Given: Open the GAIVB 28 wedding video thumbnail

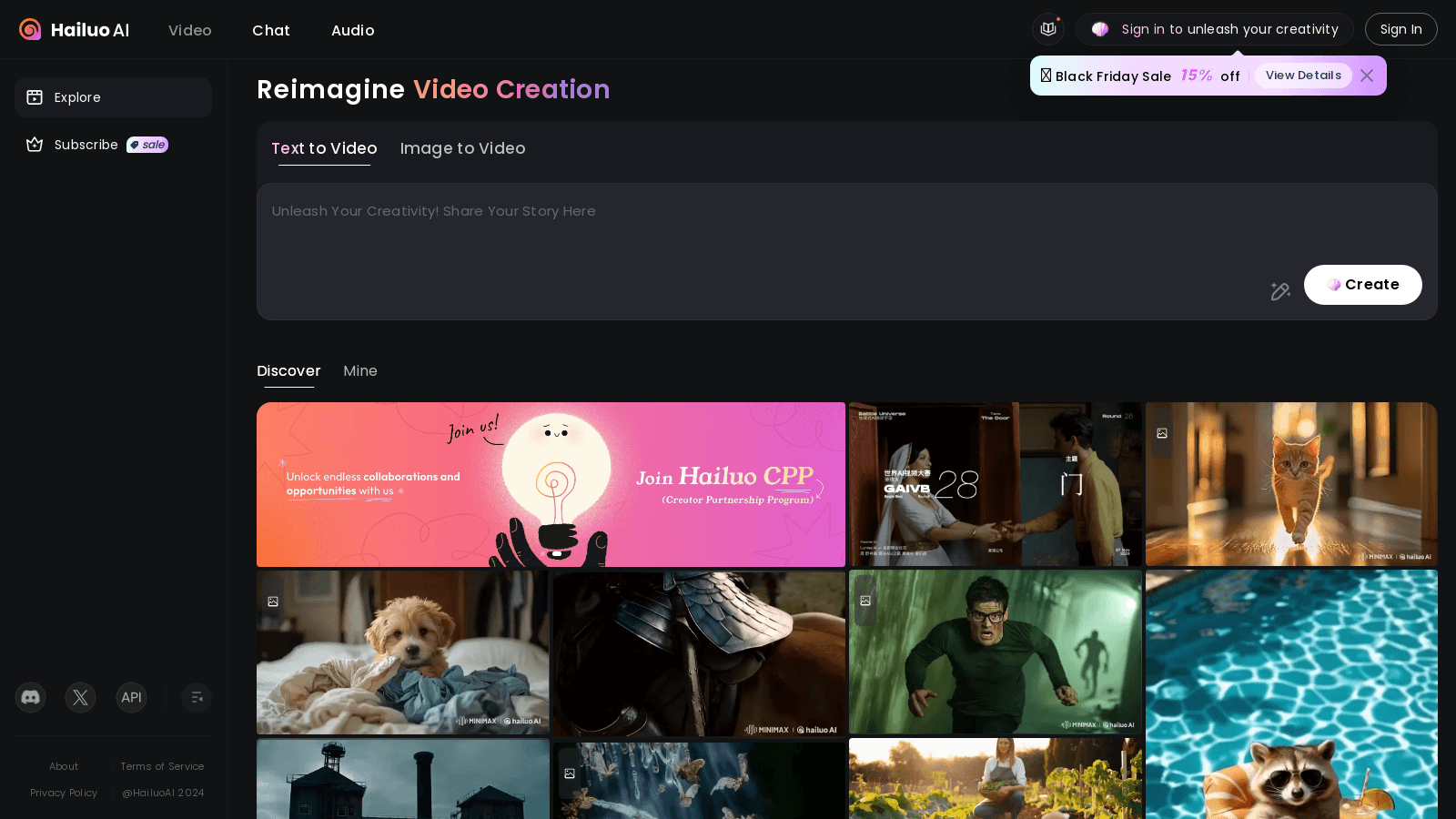Looking at the screenshot, I should click(x=995, y=484).
